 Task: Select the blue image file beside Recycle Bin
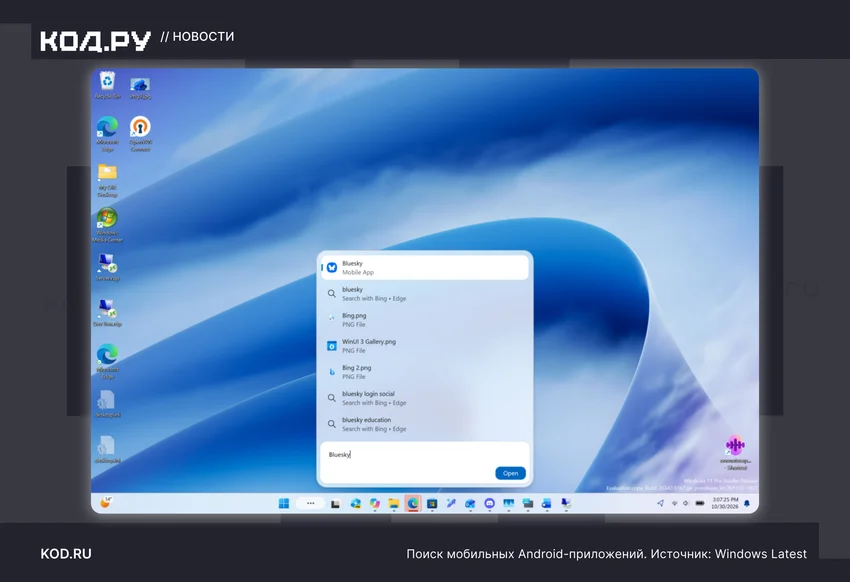(x=140, y=88)
